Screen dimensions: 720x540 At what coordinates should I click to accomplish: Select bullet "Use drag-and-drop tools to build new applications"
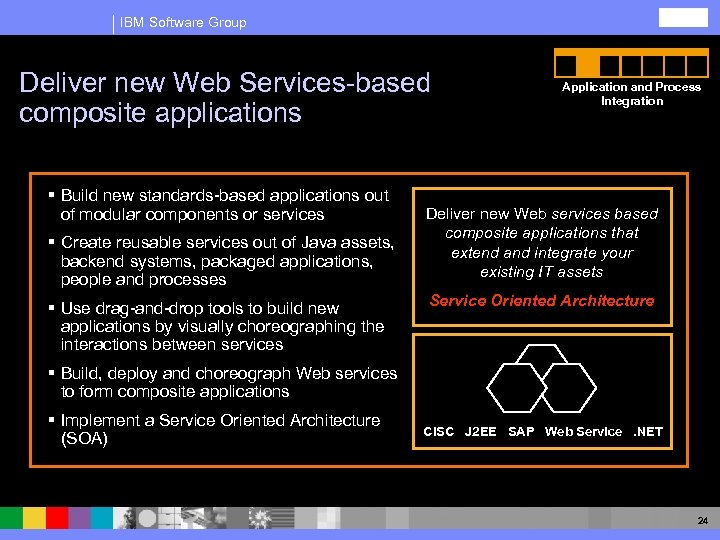(216, 326)
